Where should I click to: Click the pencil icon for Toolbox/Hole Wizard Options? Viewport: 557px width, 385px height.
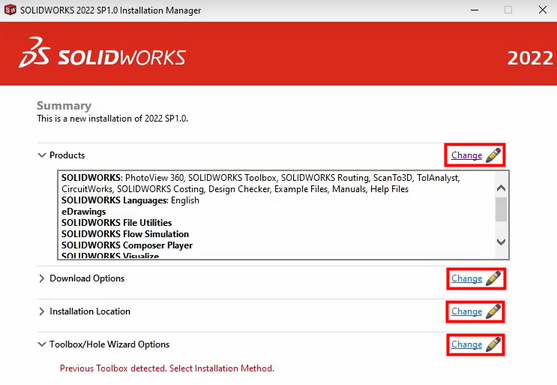(x=493, y=345)
